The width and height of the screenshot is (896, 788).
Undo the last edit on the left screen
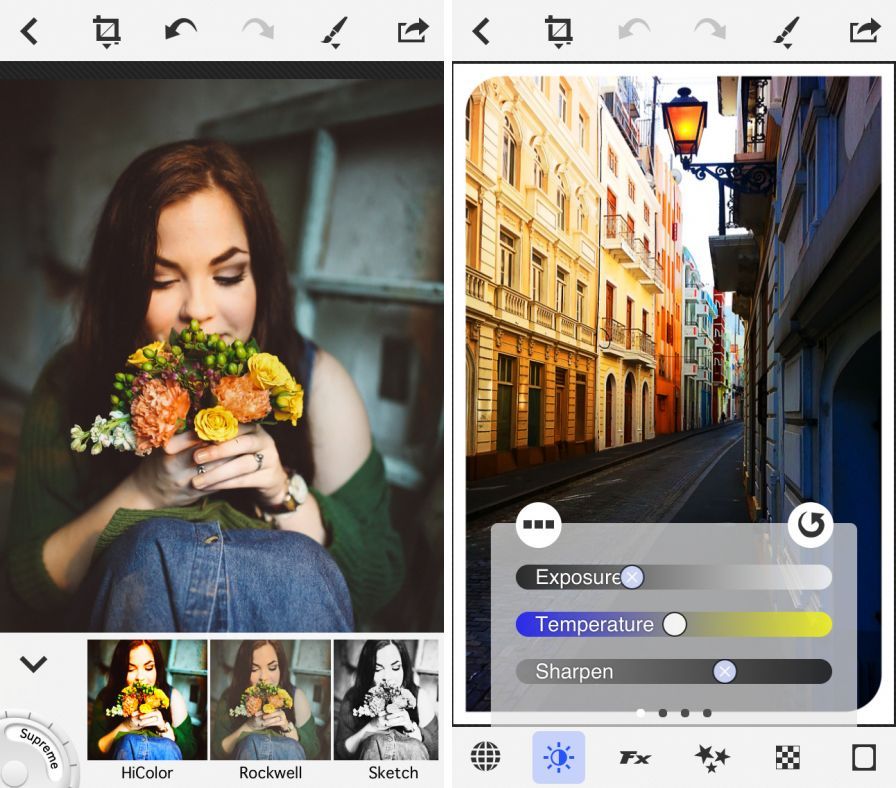181,31
